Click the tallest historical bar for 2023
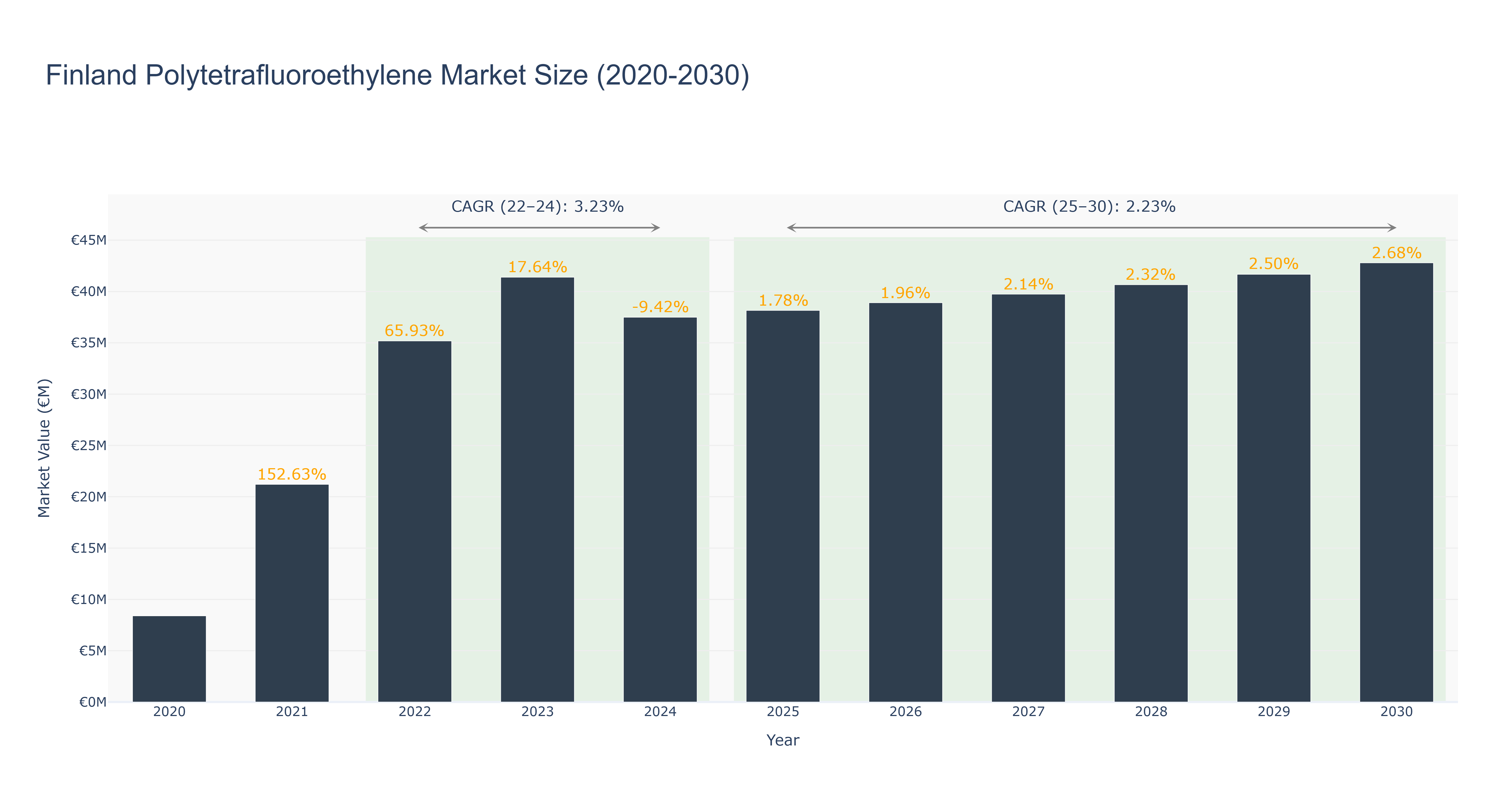Screen dimensions: 1512x810 pos(537,490)
